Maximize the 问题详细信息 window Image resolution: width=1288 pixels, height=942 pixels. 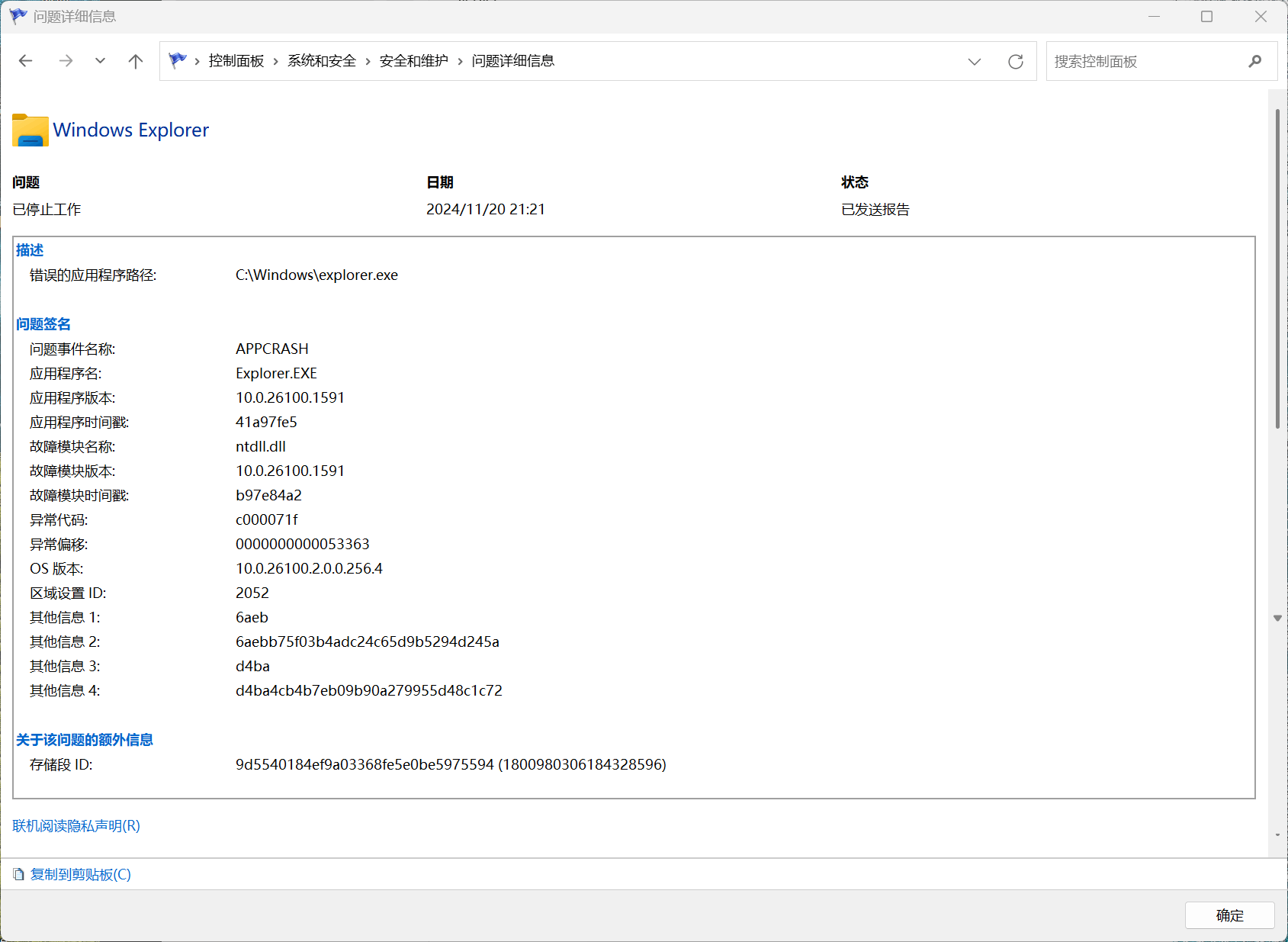(1206, 17)
